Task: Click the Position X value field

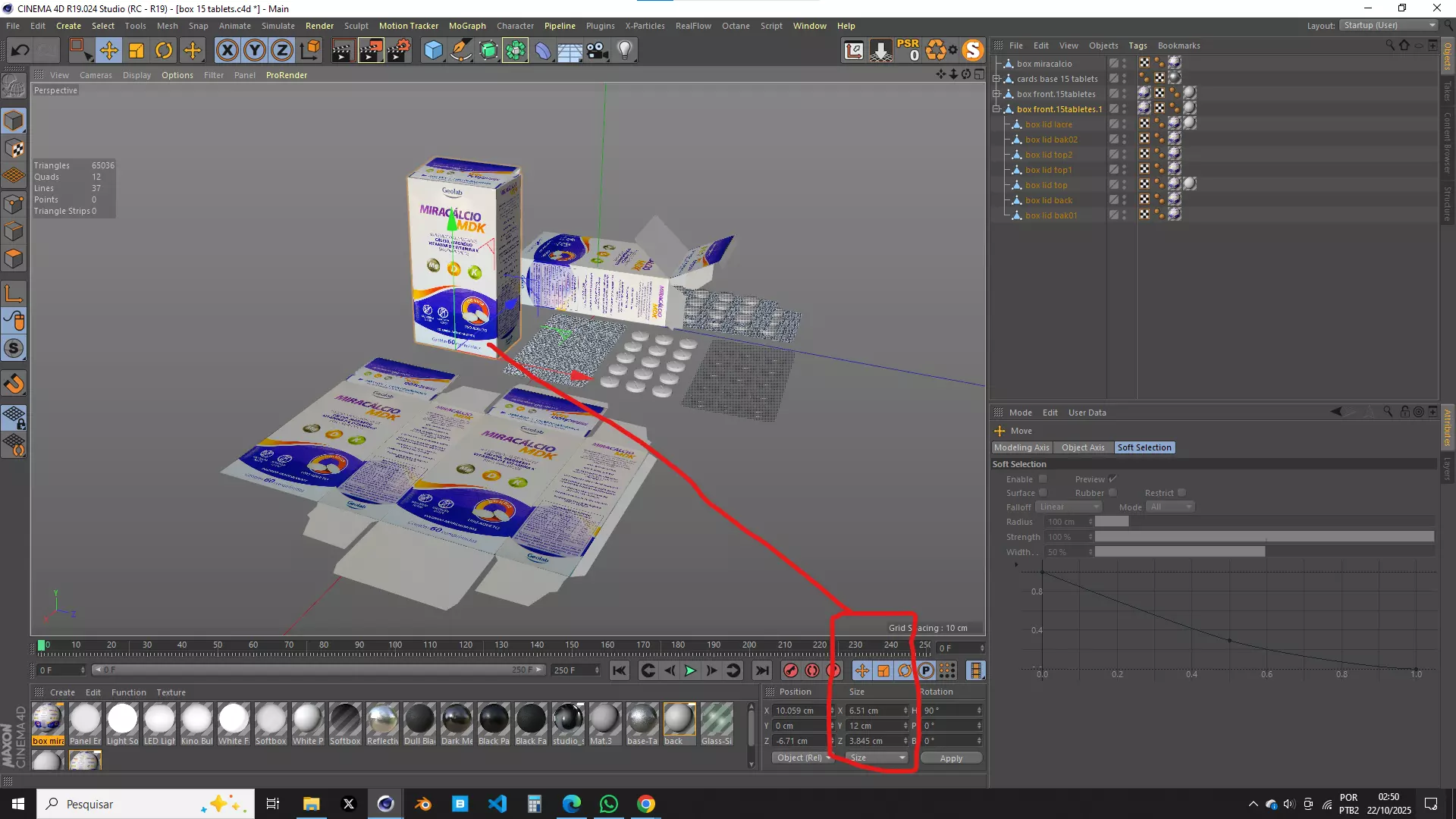Action: (801, 711)
